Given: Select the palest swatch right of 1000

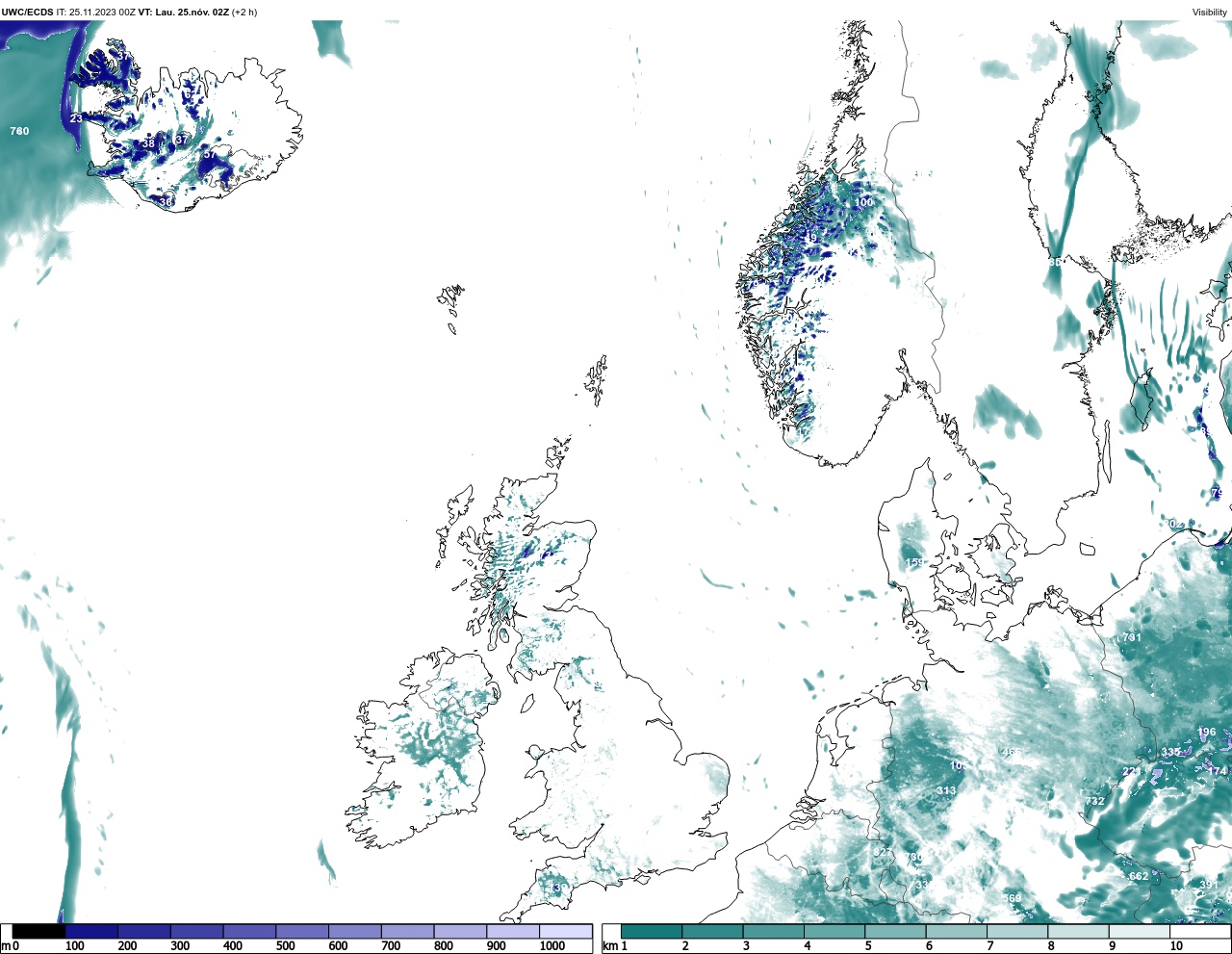Looking at the screenshot, I should [565, 932].
